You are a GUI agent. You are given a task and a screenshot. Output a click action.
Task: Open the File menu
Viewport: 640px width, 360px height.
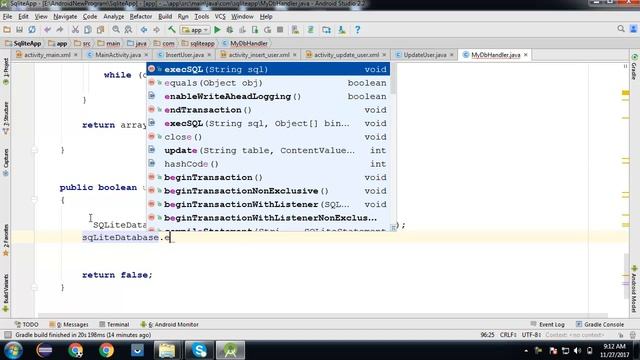7,16
